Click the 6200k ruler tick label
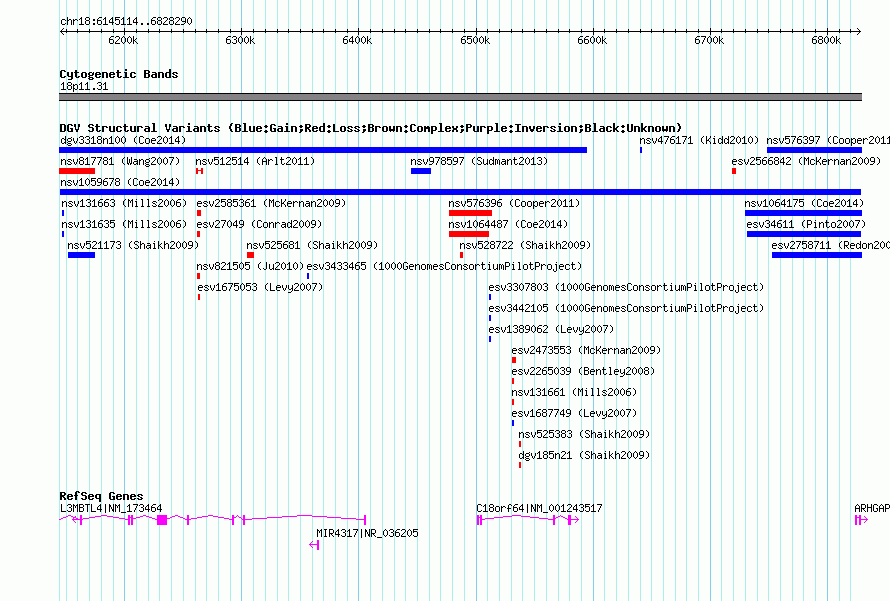Screen dimensions: 890x601 [123, 40]
